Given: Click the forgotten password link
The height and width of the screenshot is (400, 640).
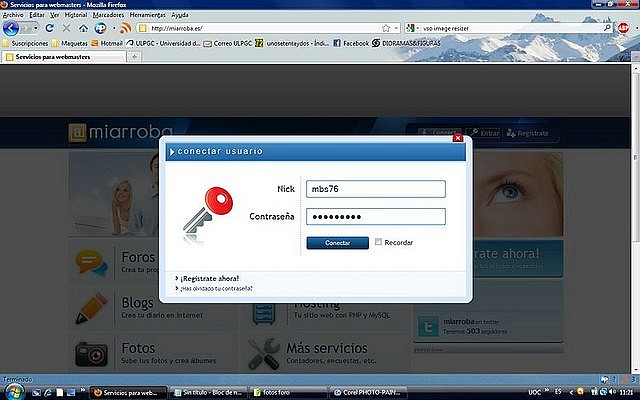Looking at the screenshot, I should (216, 288).
